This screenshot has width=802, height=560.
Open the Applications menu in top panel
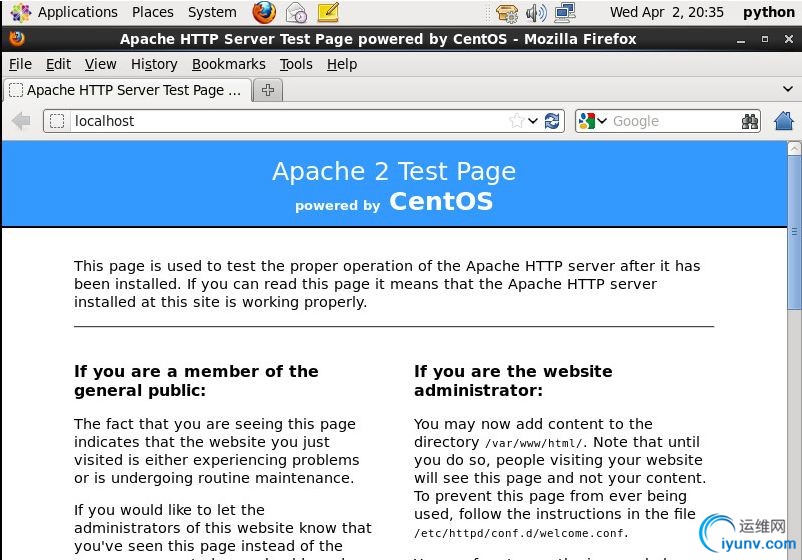[77, 12]
